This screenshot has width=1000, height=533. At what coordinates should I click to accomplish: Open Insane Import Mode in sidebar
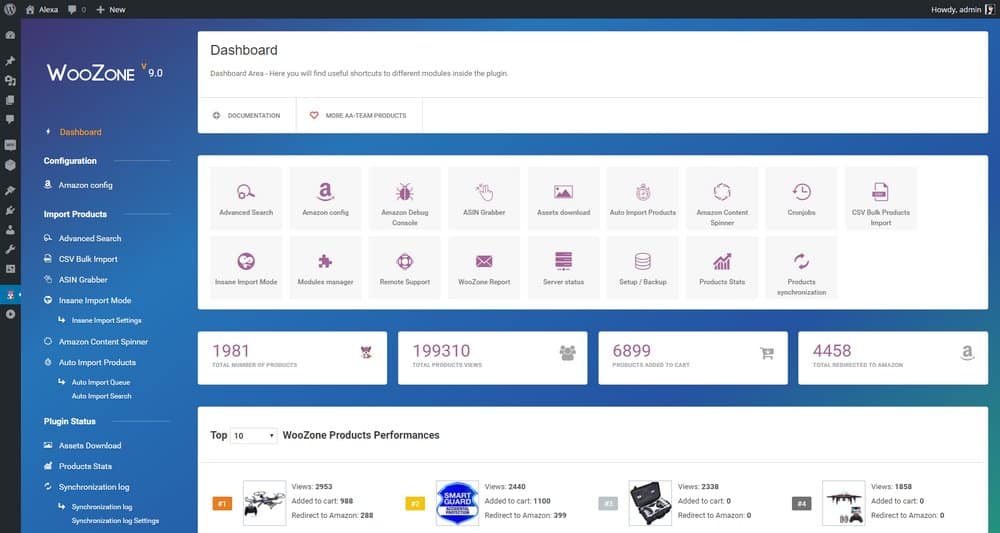94,300
